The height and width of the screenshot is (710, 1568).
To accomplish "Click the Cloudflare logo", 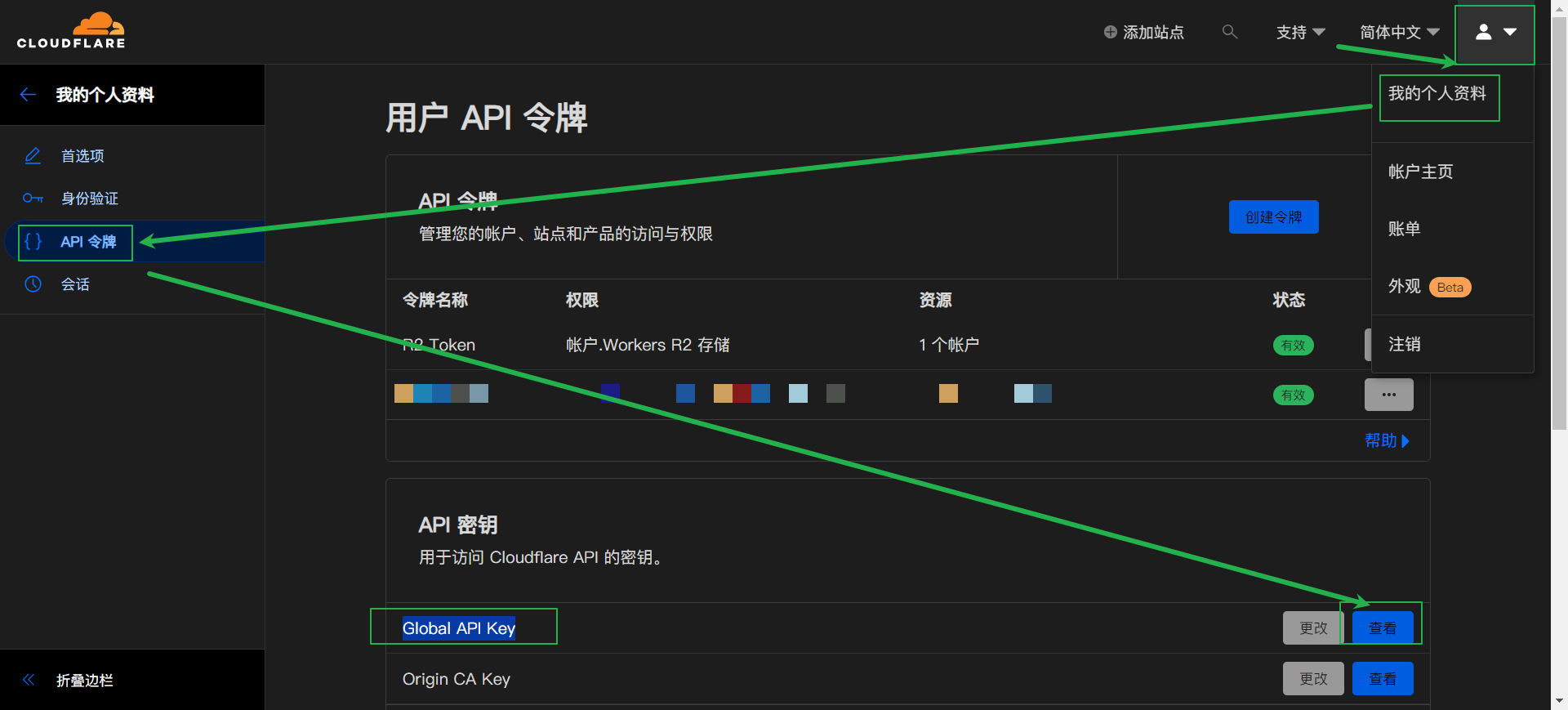I will (71, 31).
